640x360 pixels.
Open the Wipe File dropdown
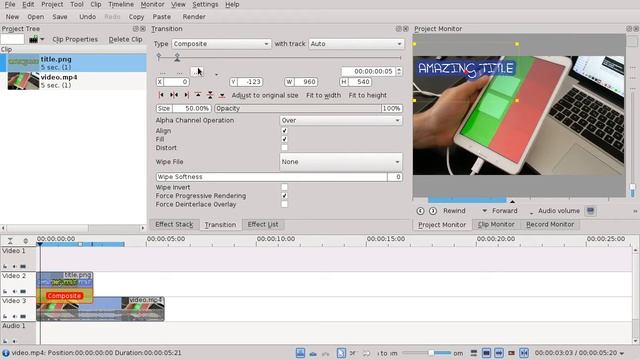pos(341,162)
